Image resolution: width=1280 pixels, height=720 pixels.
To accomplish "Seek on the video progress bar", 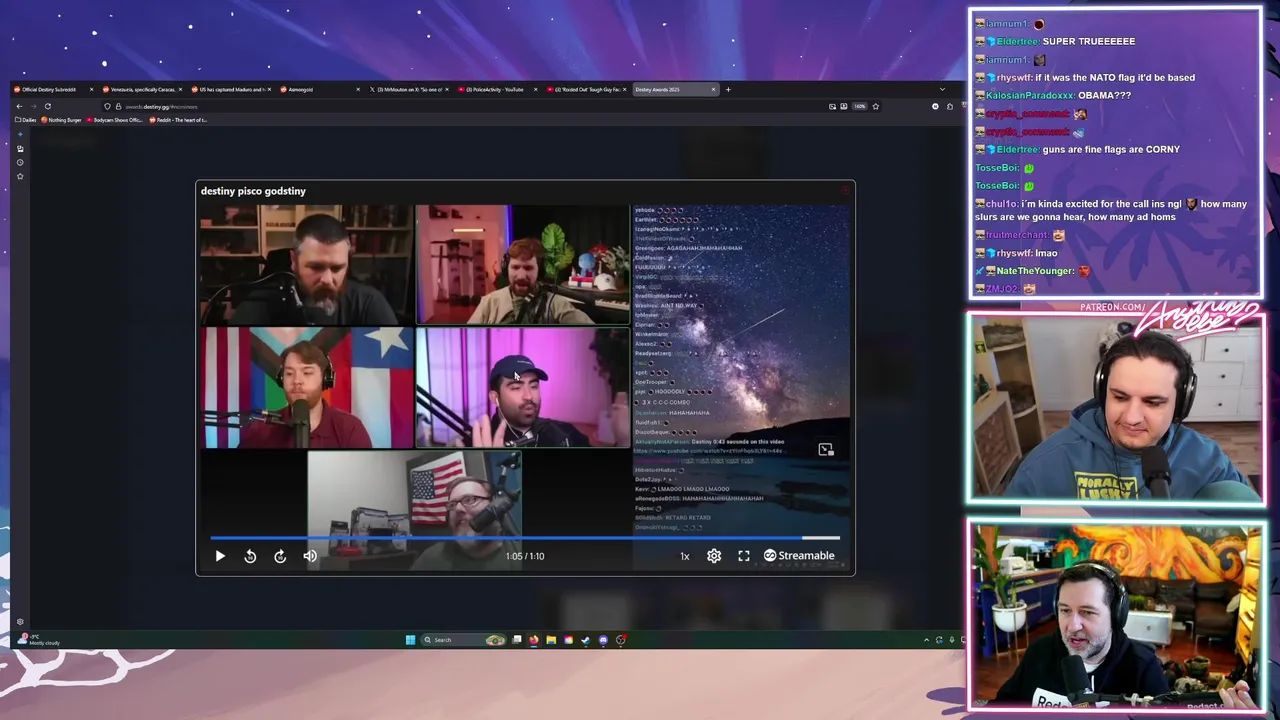I will click(525, 538).
